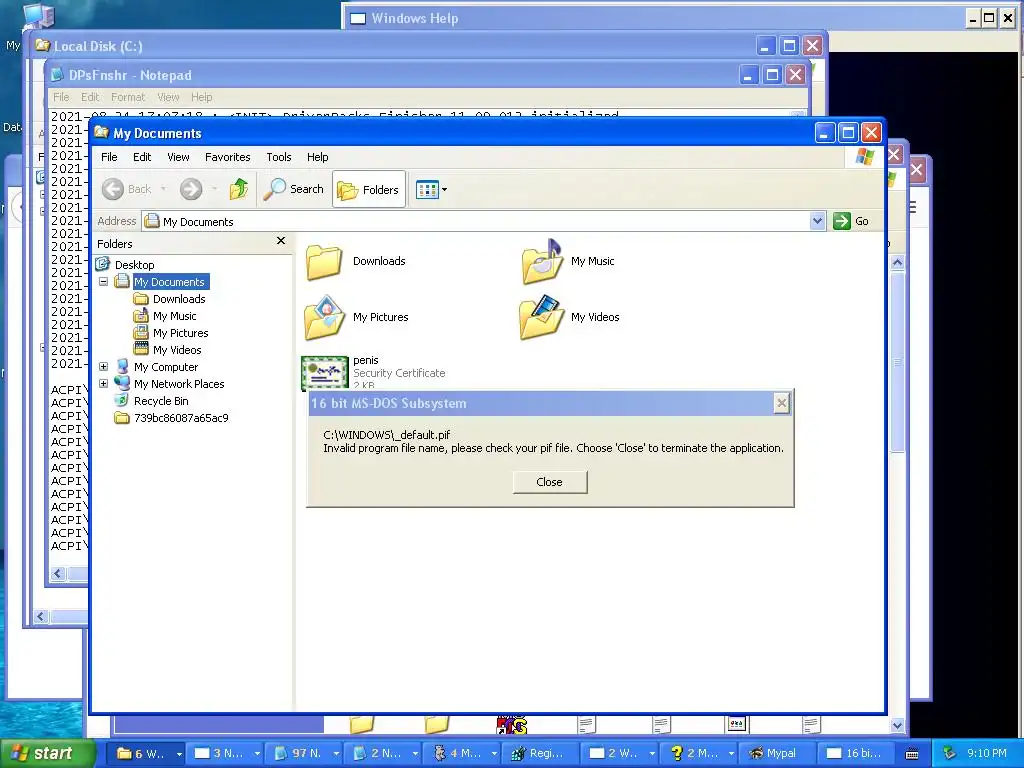Click the Forward arrow in My Documents toolbar
The image size is (1024, 768).
(x=191, y=189)
